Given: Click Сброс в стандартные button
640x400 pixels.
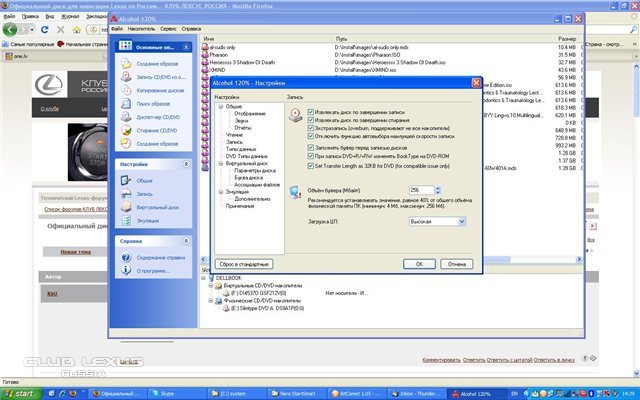Looking at the screenshot, I should (244, 264).
